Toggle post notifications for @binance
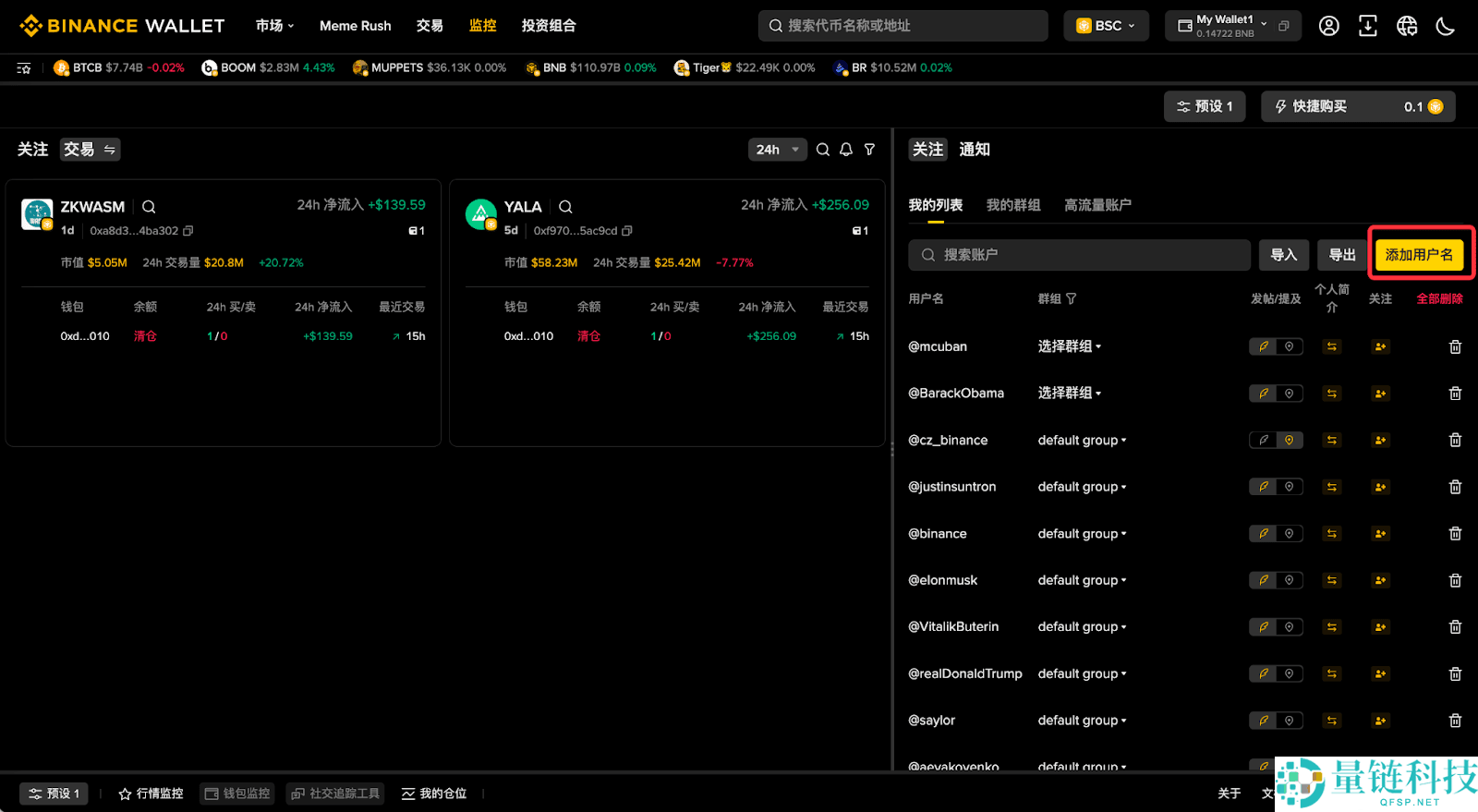Viewport: 1478px width, 812px height. click(x=1263, y=534)
